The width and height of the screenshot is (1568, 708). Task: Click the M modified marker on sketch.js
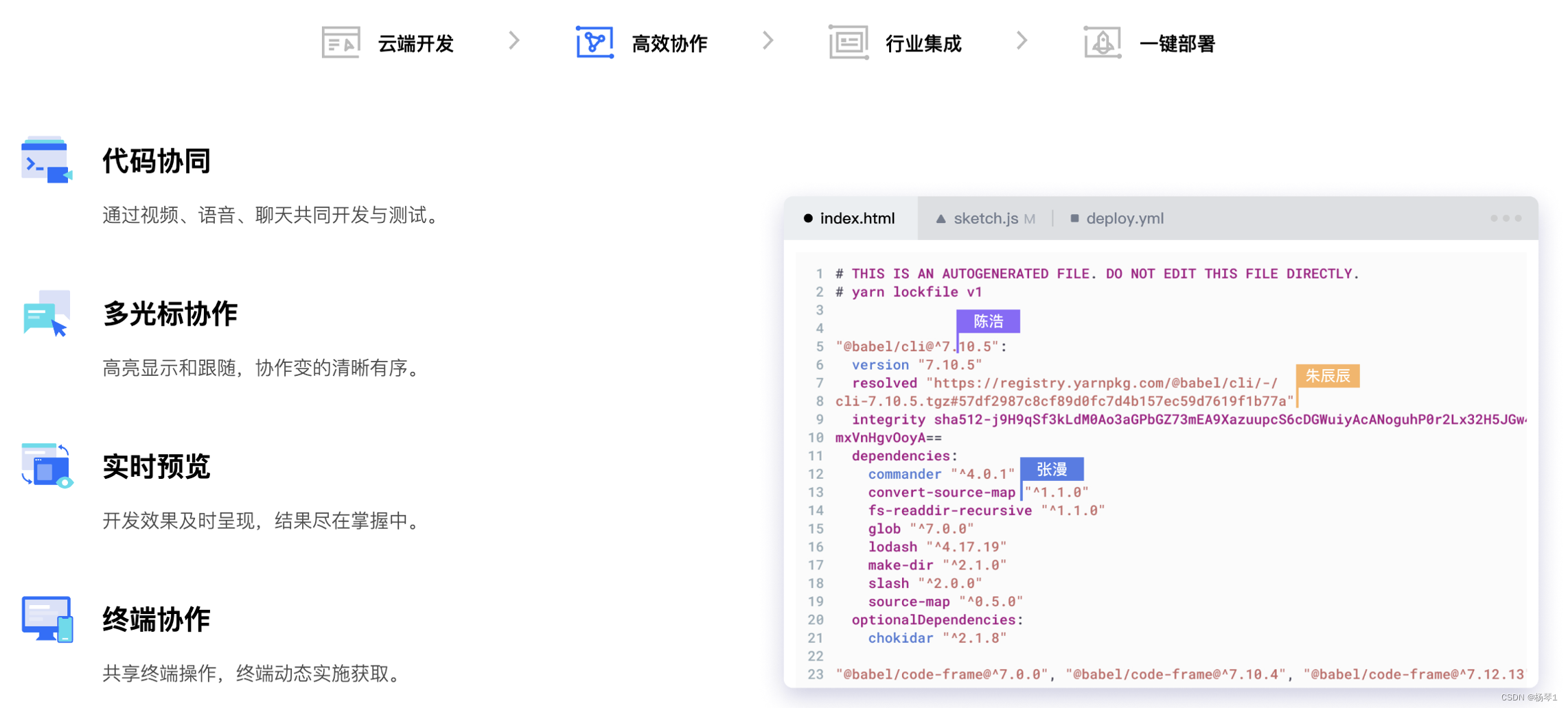(1029, 219)
